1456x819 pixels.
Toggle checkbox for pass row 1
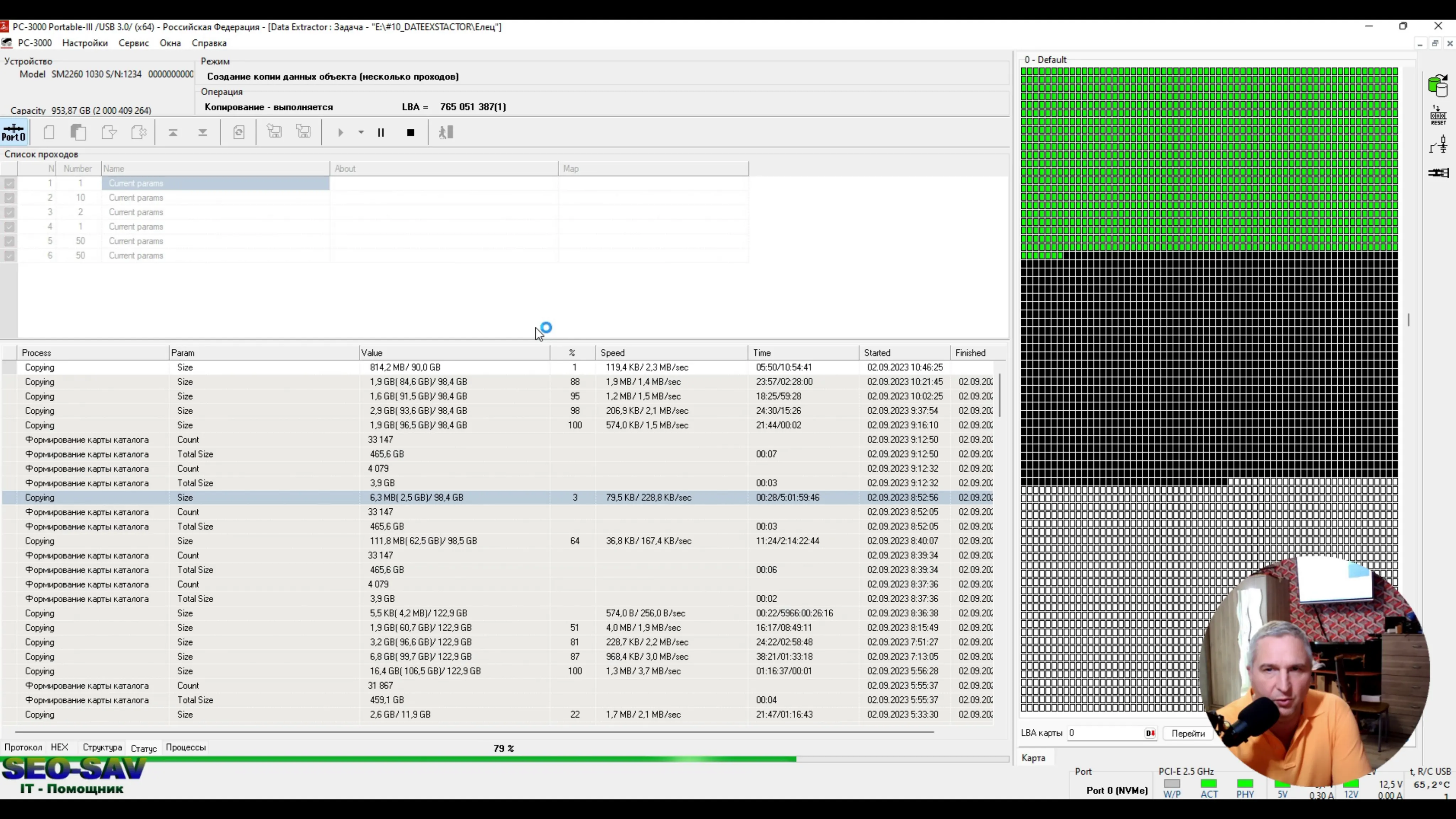pos(9,183)
